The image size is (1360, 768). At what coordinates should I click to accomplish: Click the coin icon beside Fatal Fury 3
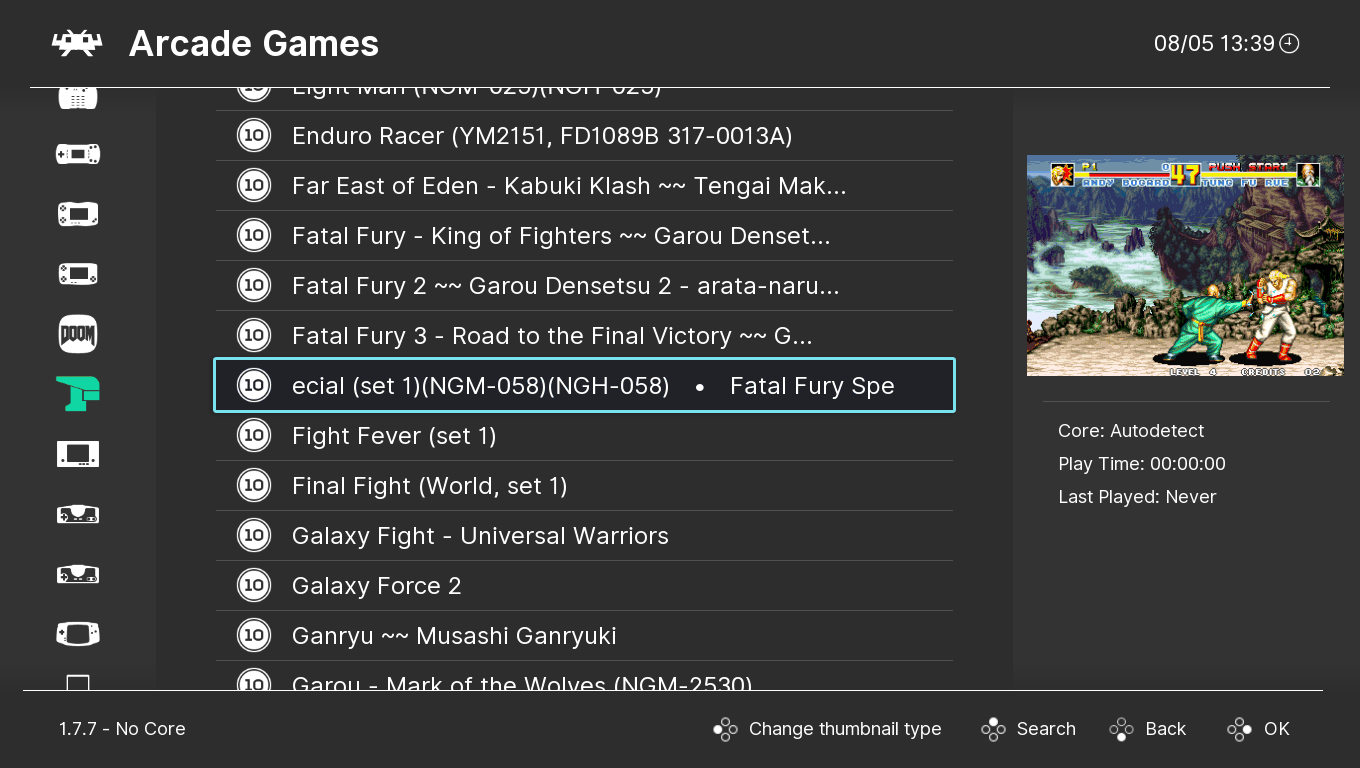click(254, 336)
